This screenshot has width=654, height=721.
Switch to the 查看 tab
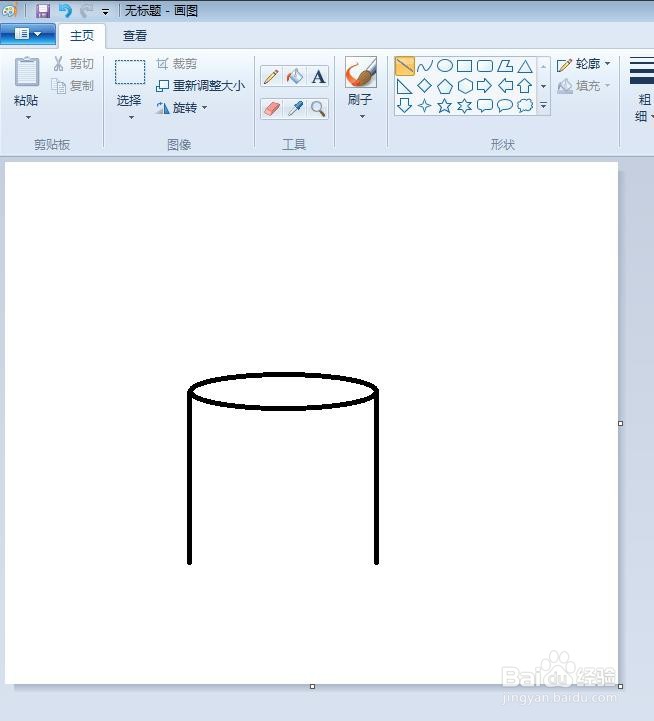135,36
